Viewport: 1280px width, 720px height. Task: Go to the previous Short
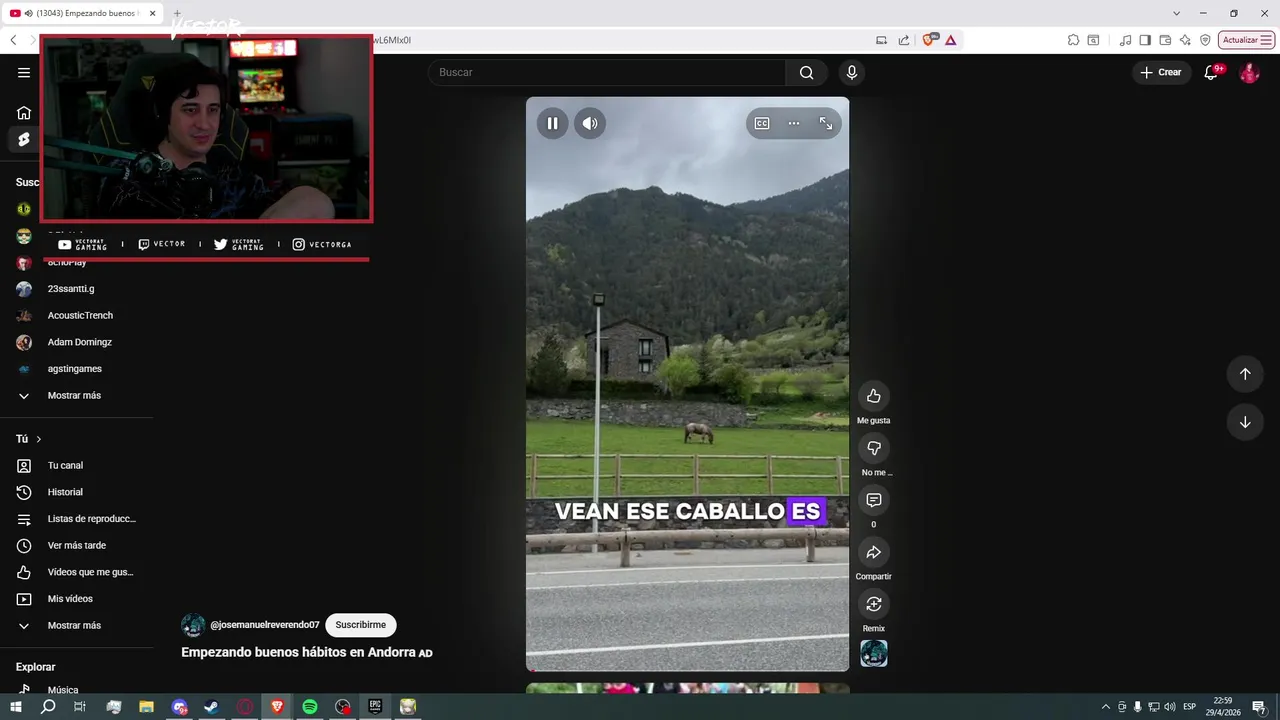(x=1245, y=374)
